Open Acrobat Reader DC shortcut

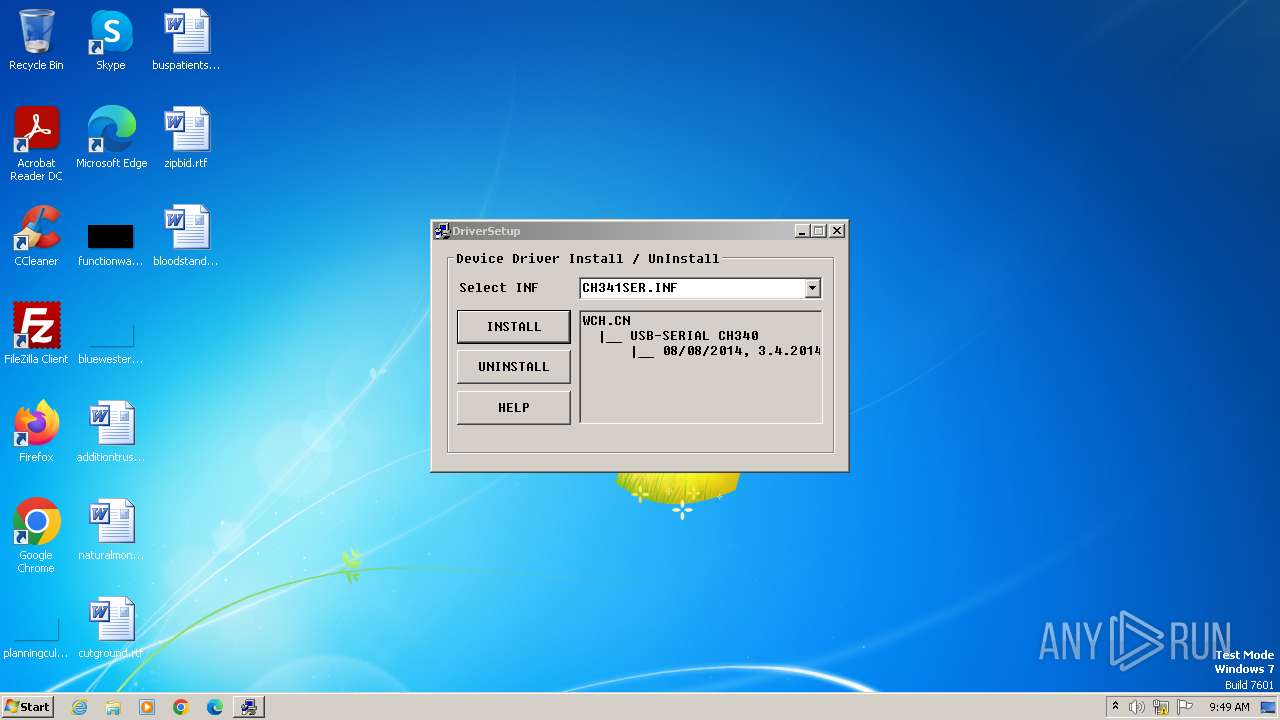(x=36, y=144)
